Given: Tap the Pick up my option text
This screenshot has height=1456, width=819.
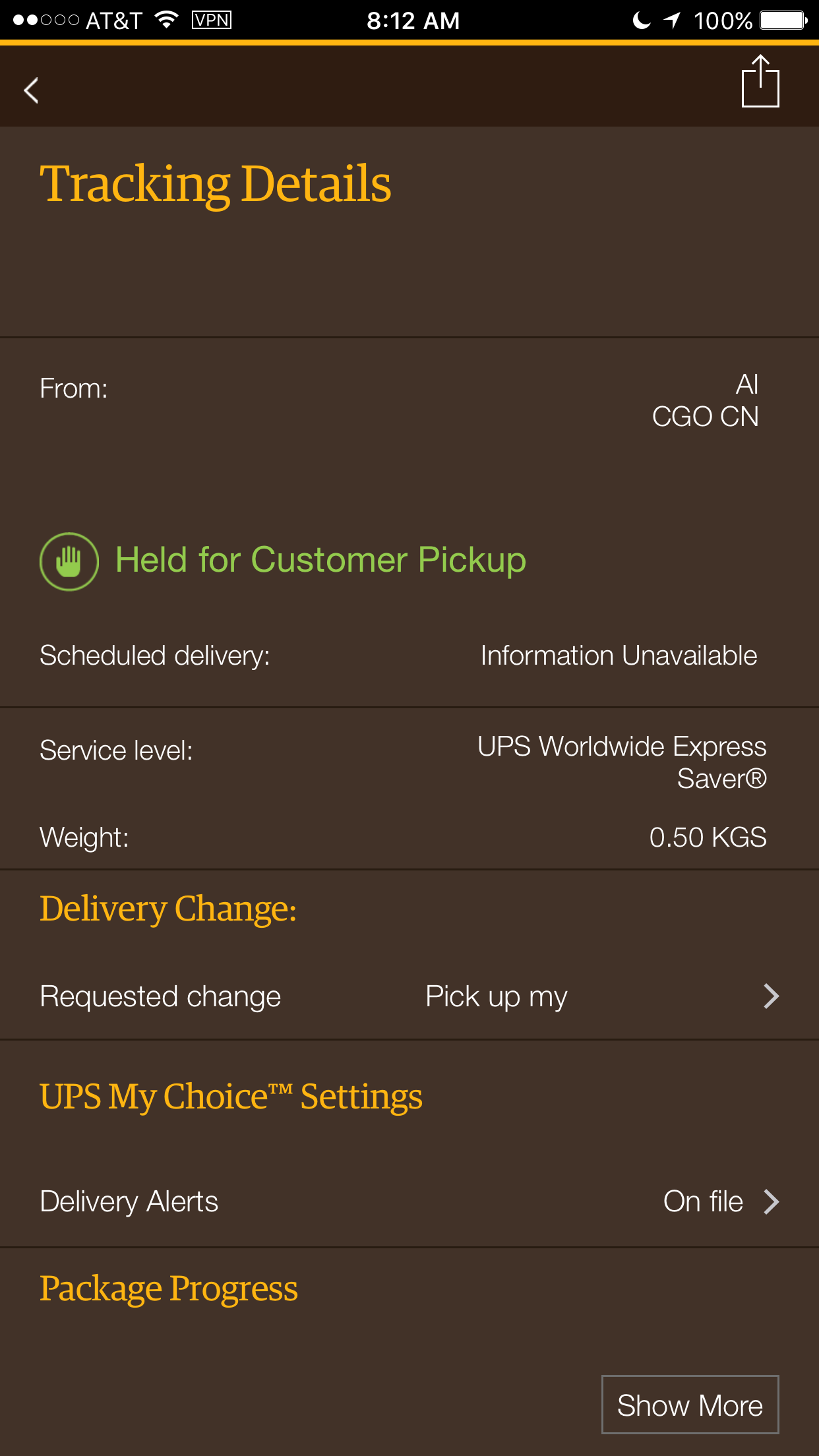Looking at the screenshot, I should pyautogui.click(x=497, y=997).
